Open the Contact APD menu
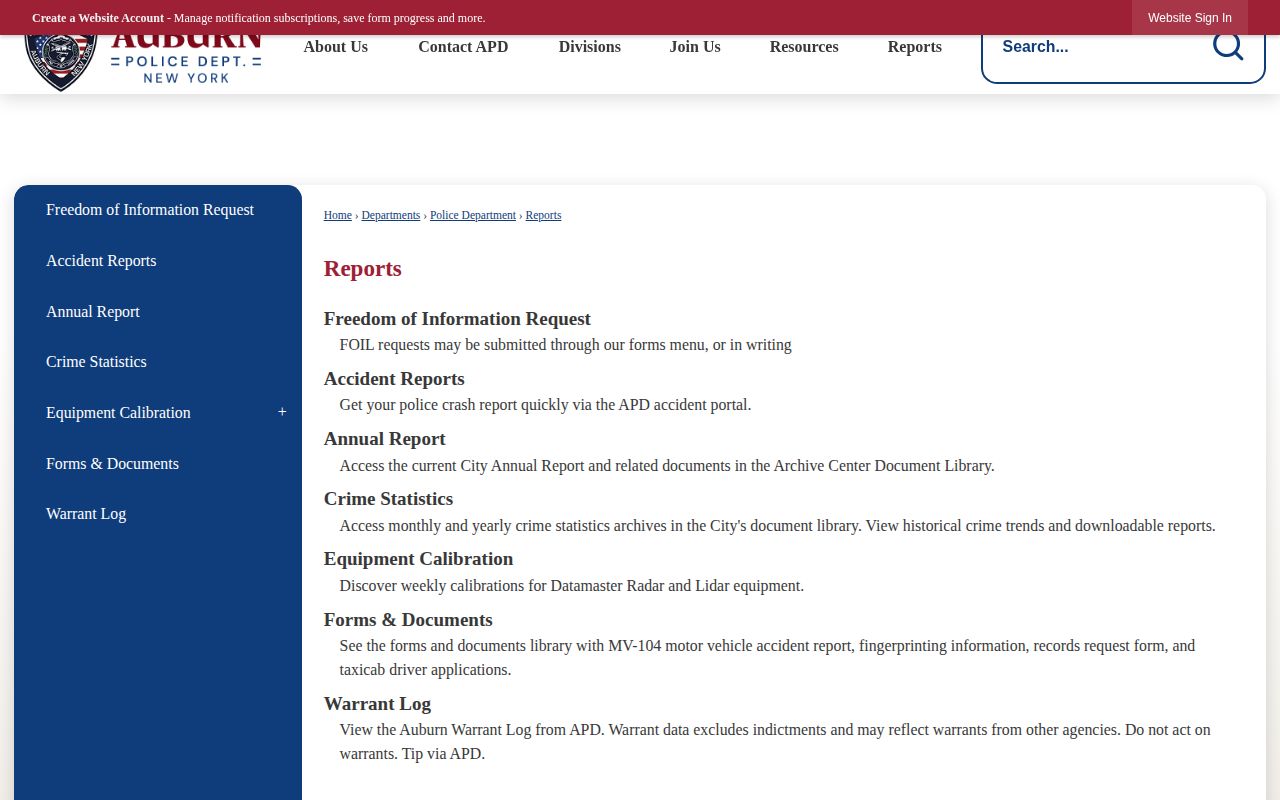The image size is (1280, 800). click(463, 47)
